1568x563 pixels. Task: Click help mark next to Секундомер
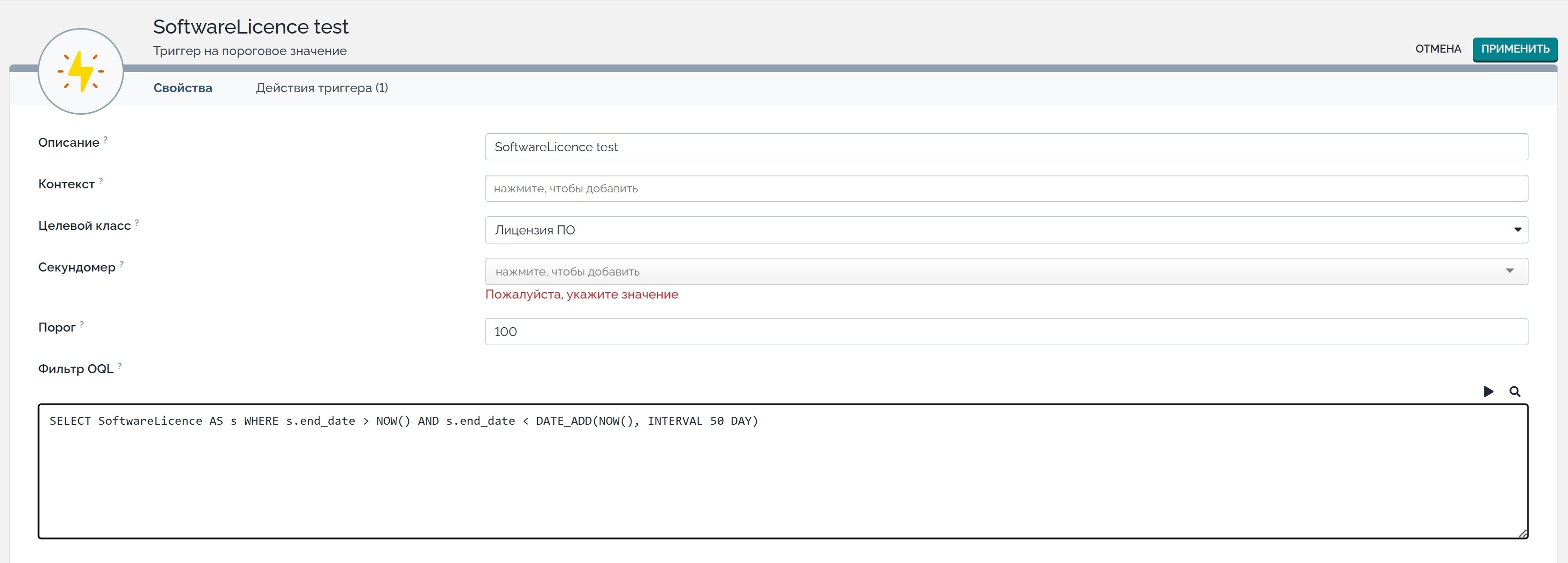[x=121, y=264]
